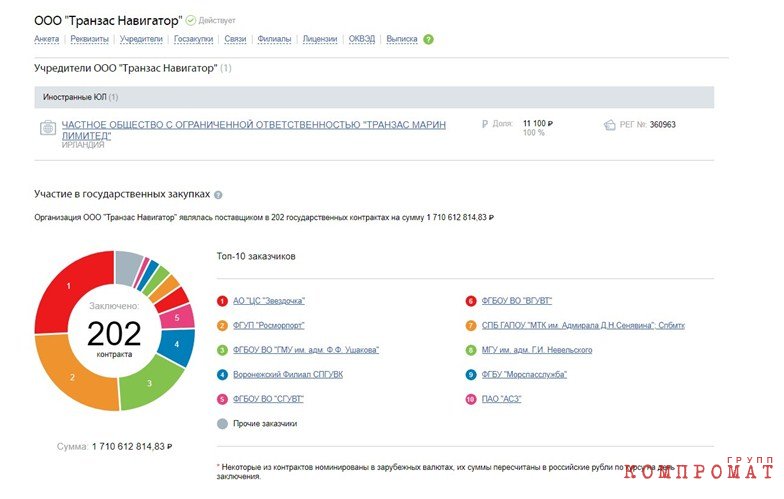This screenshot has height=499, width=784.
Task: Click the Иностранные ЮЛ (1) section header
Action: pos(374,97)
